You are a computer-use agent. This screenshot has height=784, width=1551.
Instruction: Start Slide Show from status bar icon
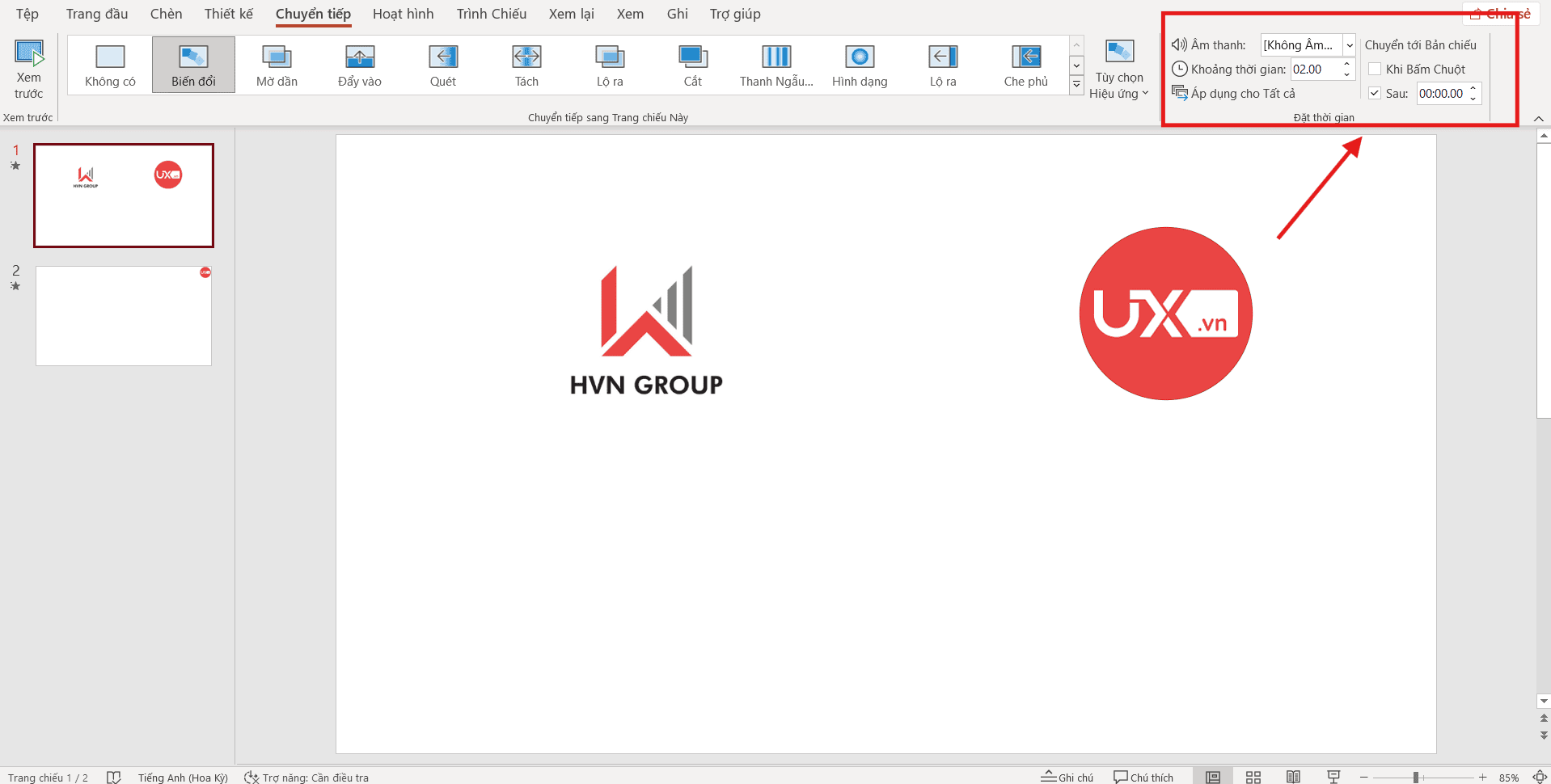pyautogui.click(x=1334, y=777)
